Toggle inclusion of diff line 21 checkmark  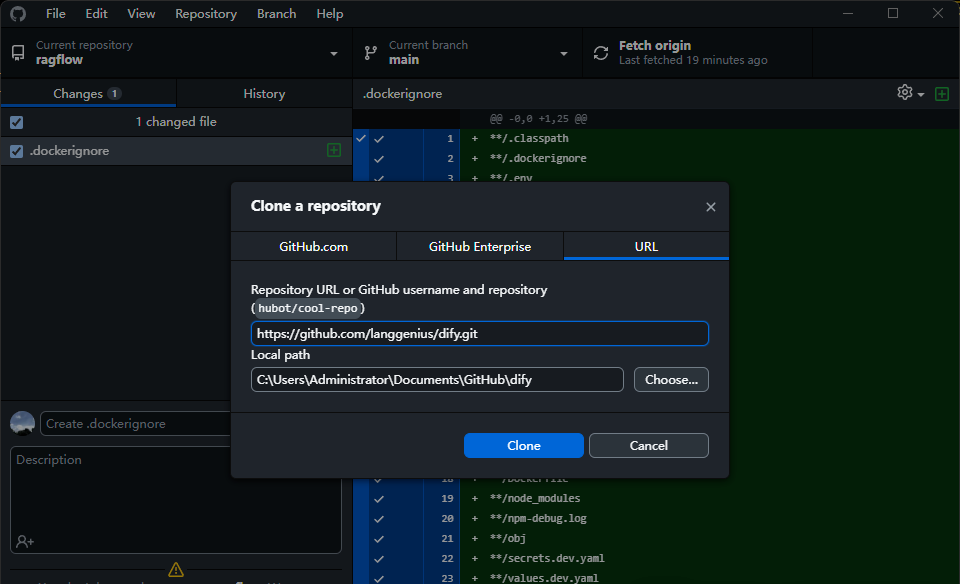[x=379, y=539]
